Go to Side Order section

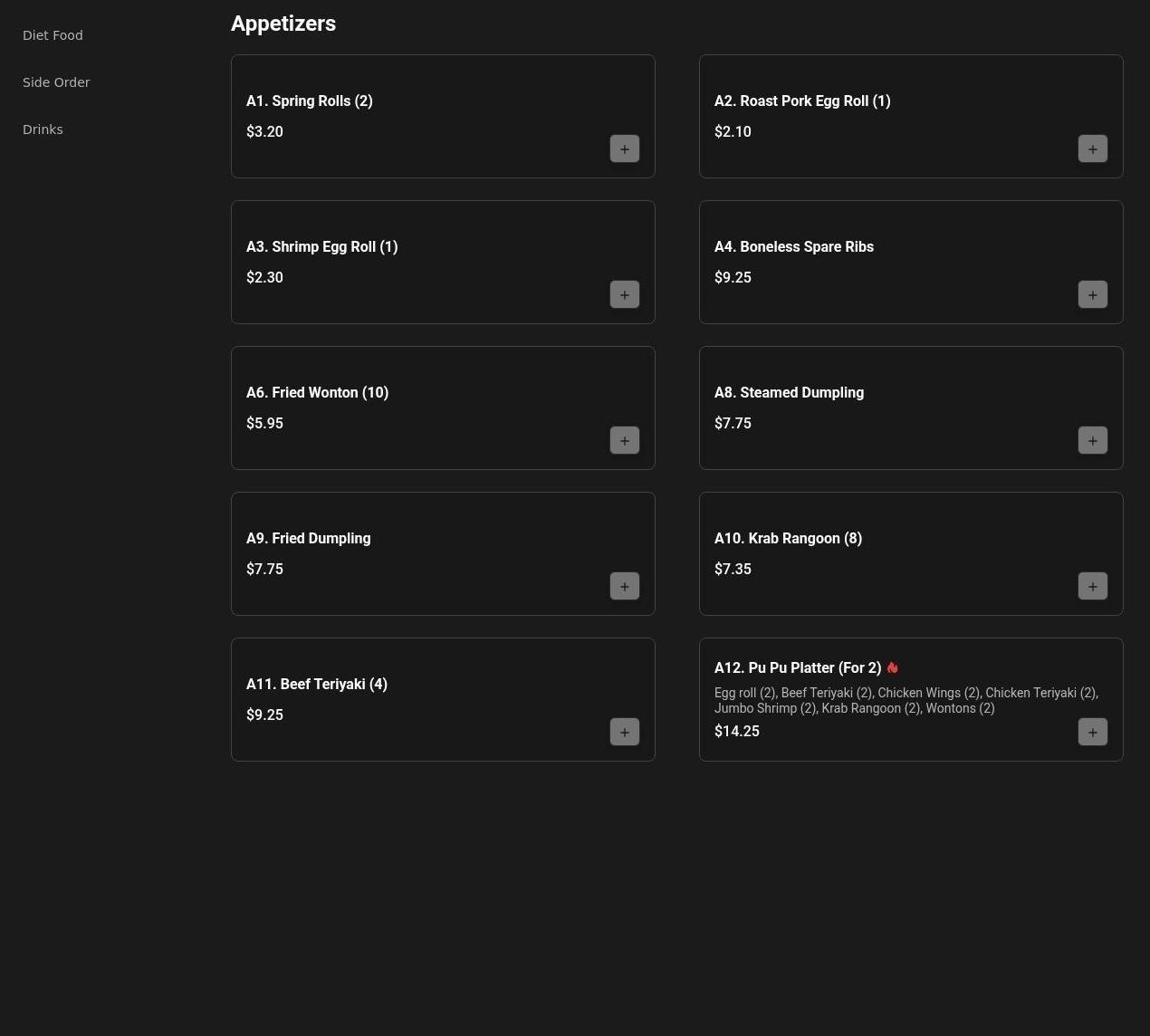click(x=56, y=82)
